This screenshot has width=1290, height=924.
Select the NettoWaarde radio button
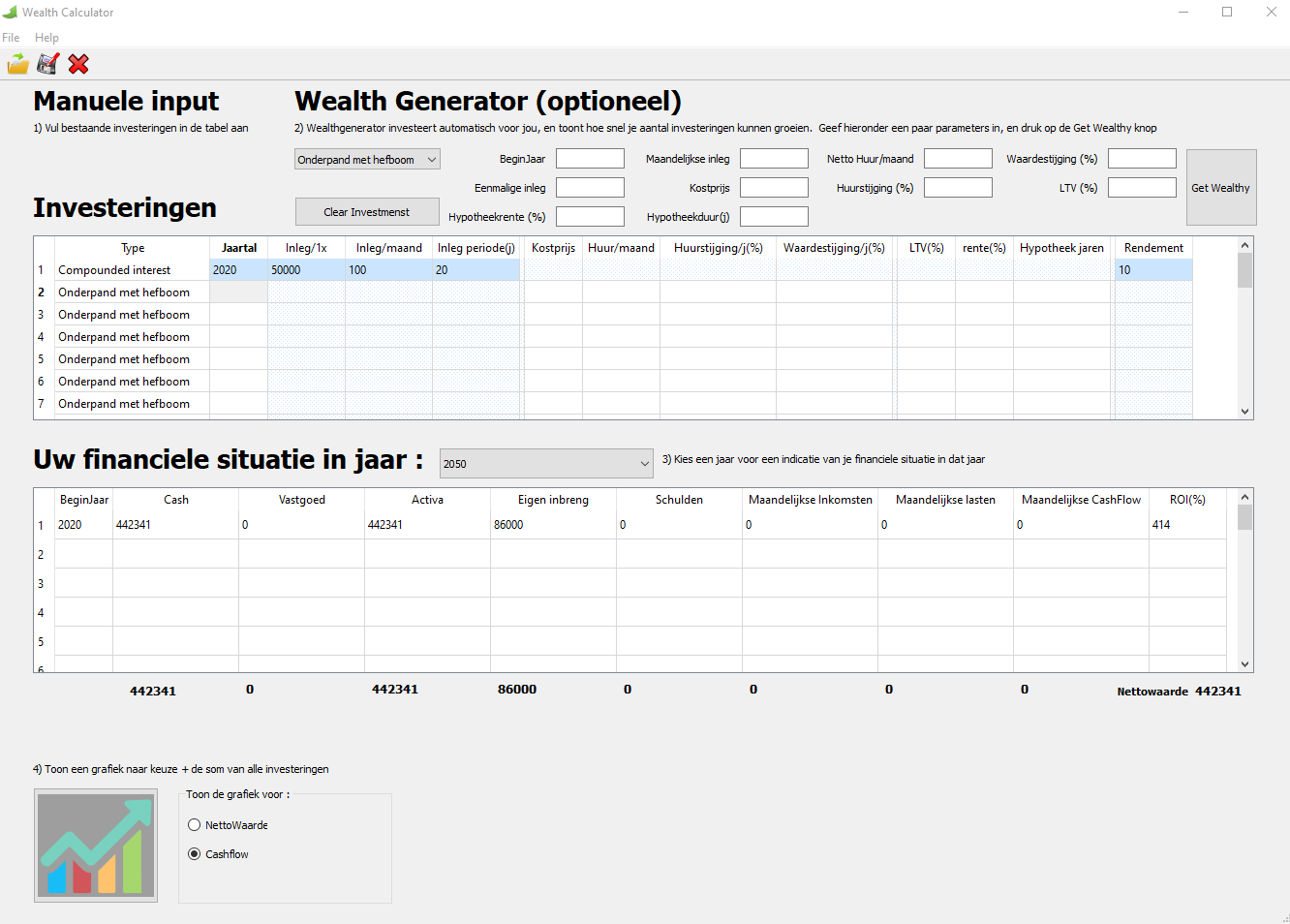click(x=195, y=825)
